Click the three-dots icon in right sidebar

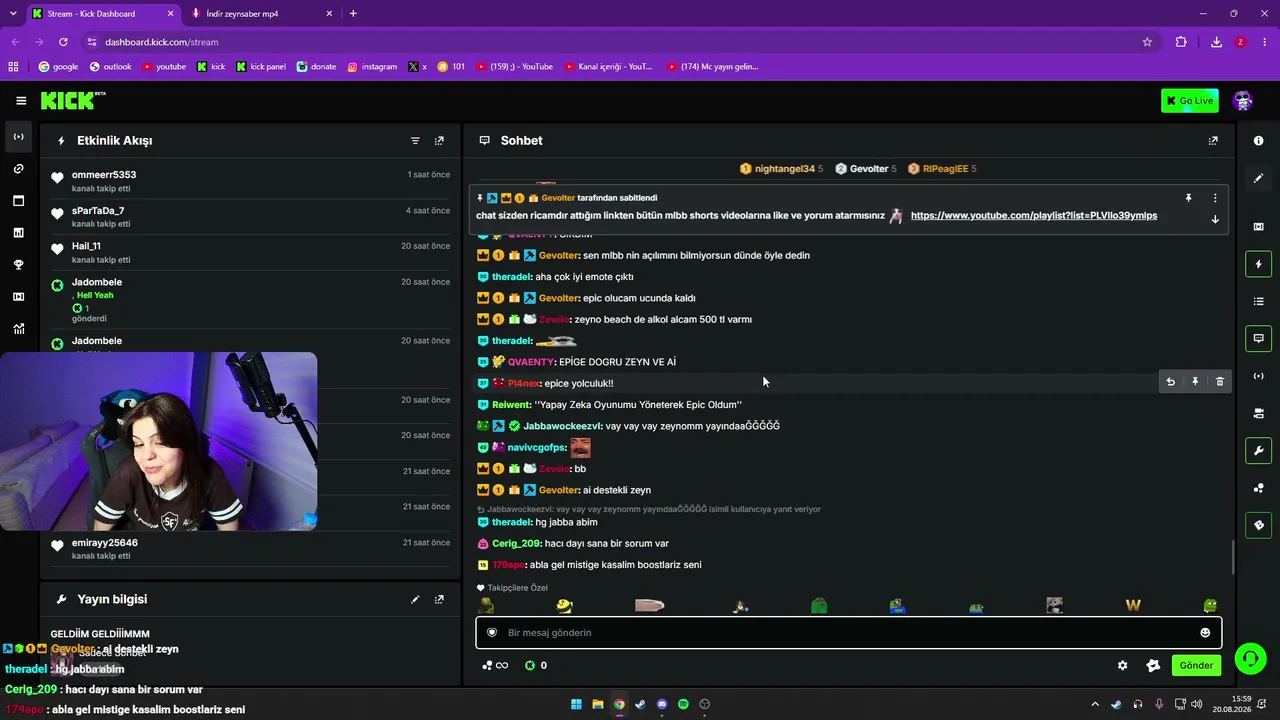tap(1258, 488)
